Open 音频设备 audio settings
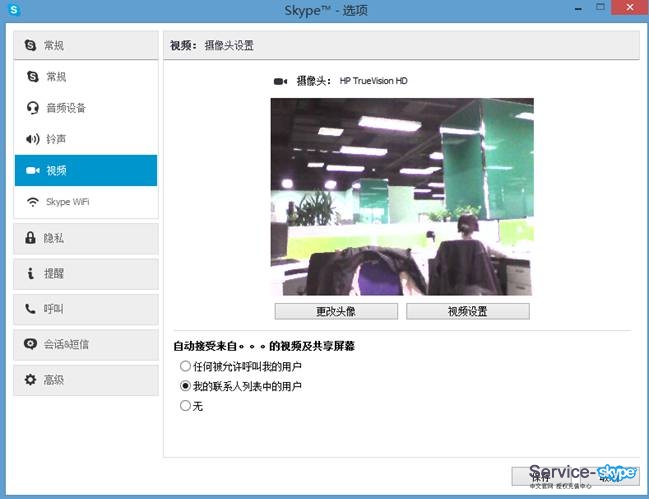The width and height of the screenshot is (649, 499). pos(86,108)
